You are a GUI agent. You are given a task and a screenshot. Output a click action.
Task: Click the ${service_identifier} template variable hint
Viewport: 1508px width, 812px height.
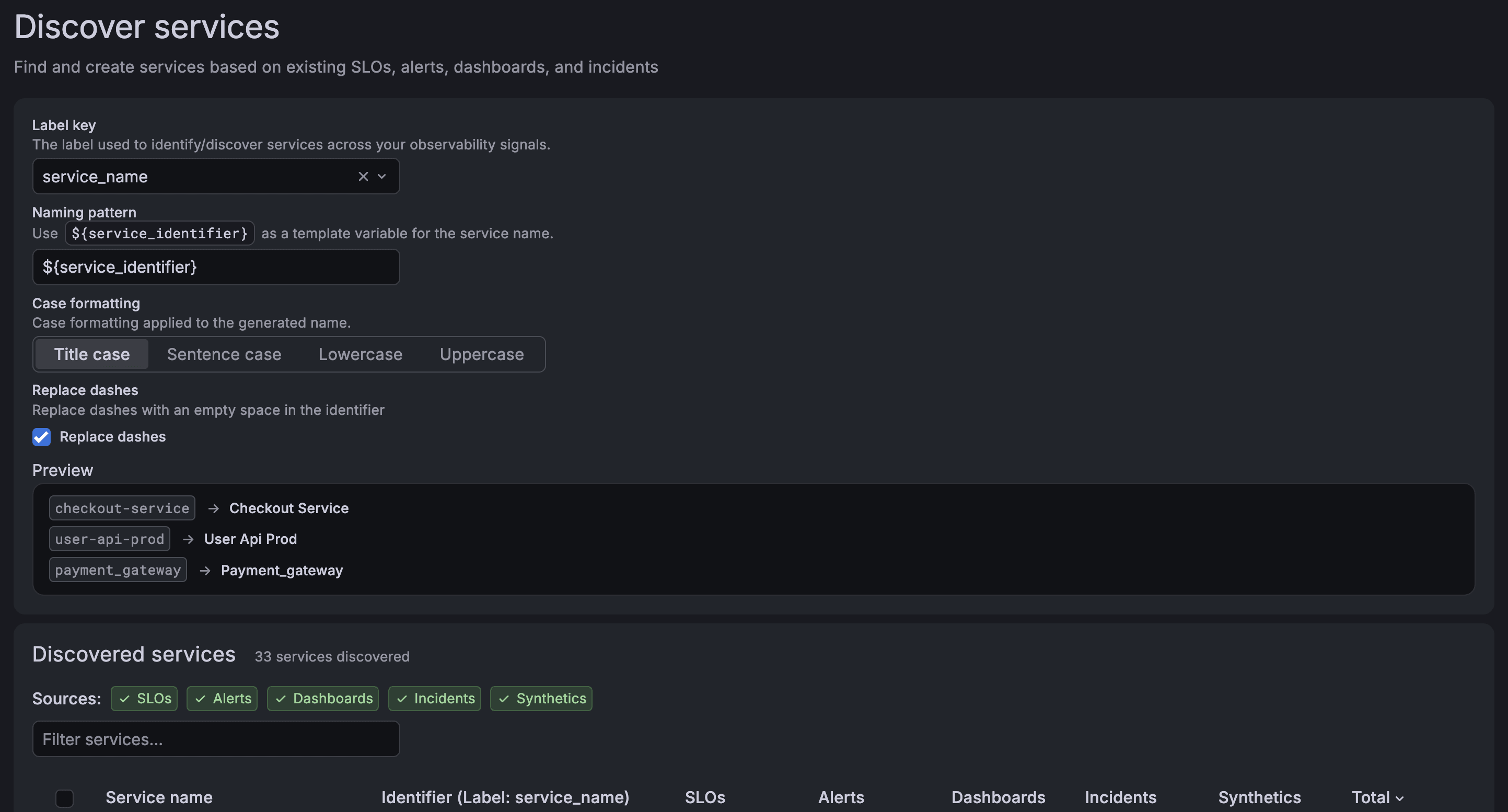pyautogui.click(x=160, y=233)
